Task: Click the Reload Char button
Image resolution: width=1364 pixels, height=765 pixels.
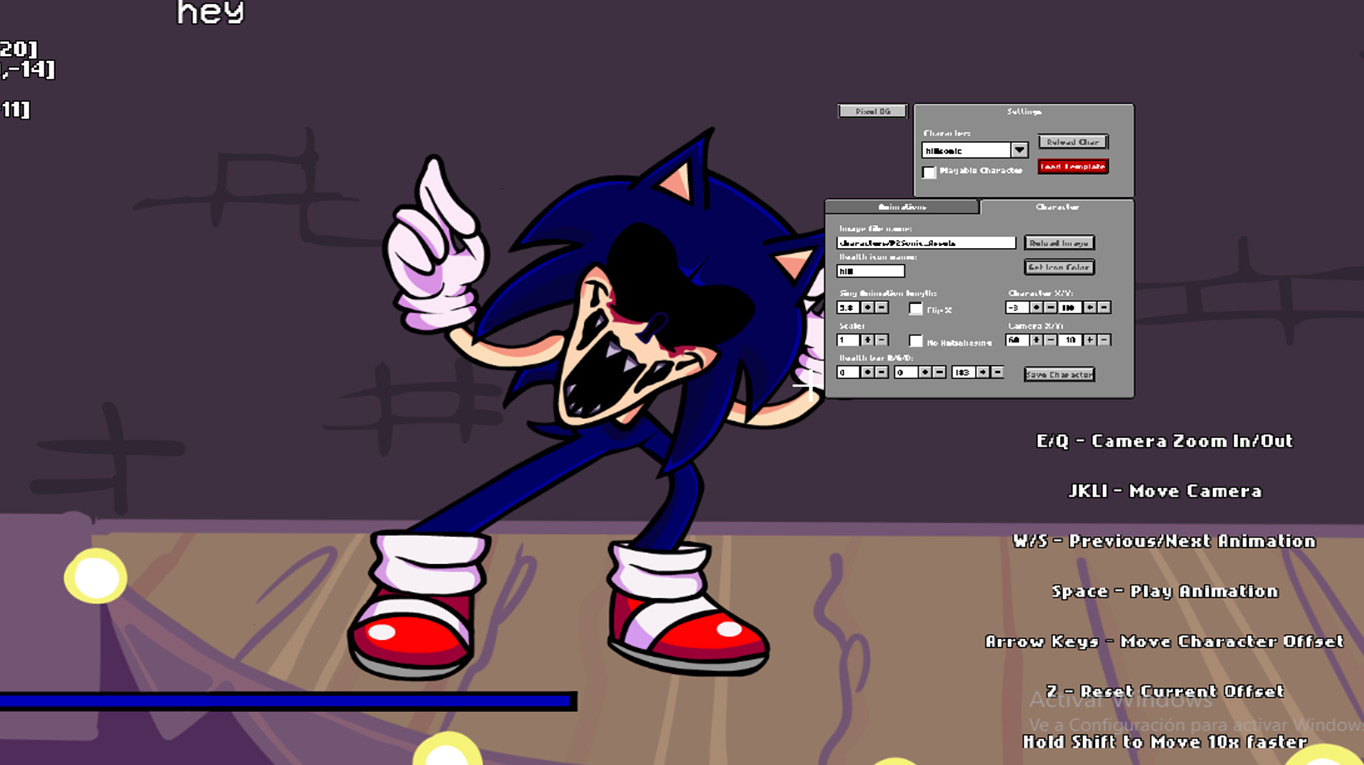Action: [x=1073, y=142]
